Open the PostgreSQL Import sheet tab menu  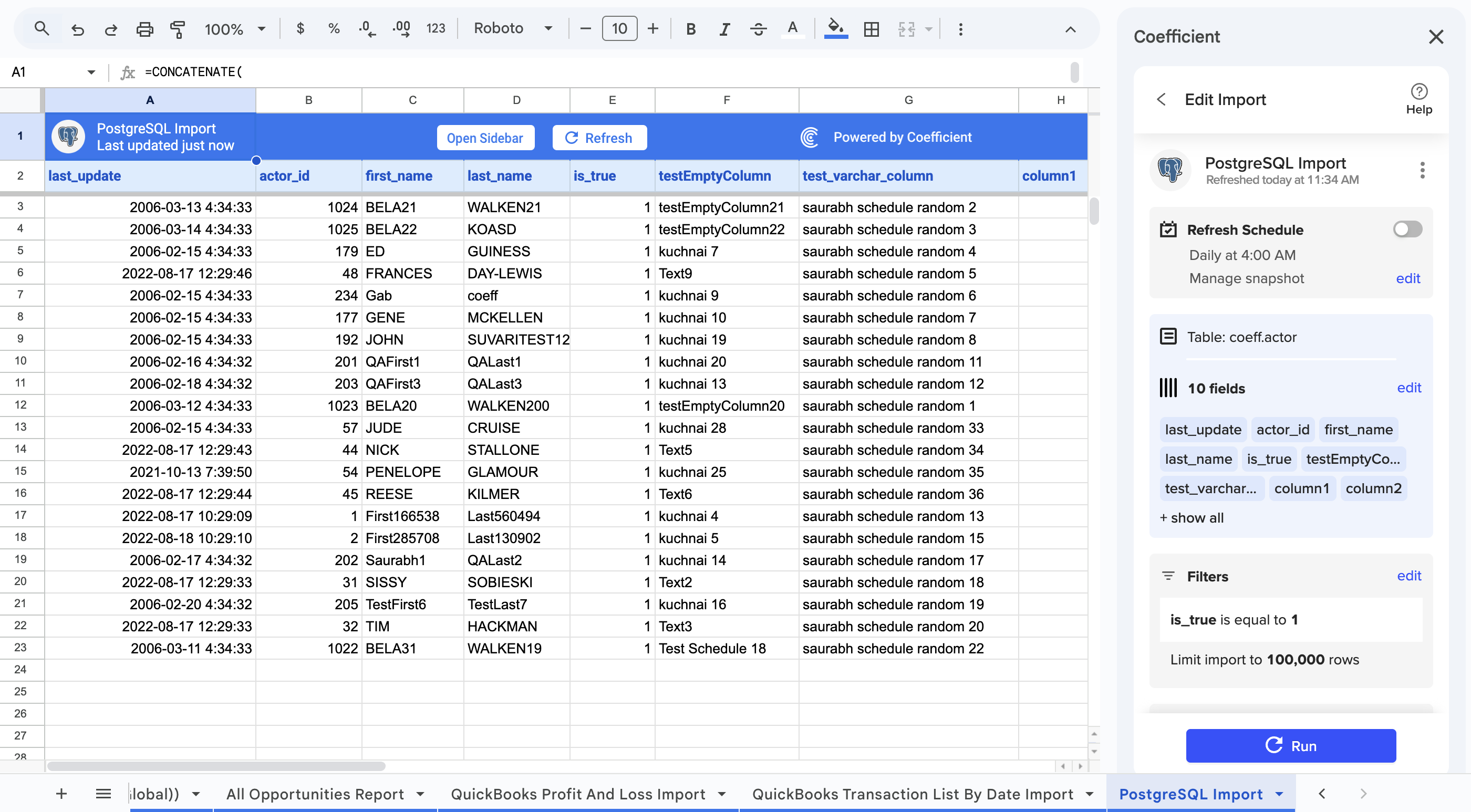pyautogui.click(x=1279, y=794)
